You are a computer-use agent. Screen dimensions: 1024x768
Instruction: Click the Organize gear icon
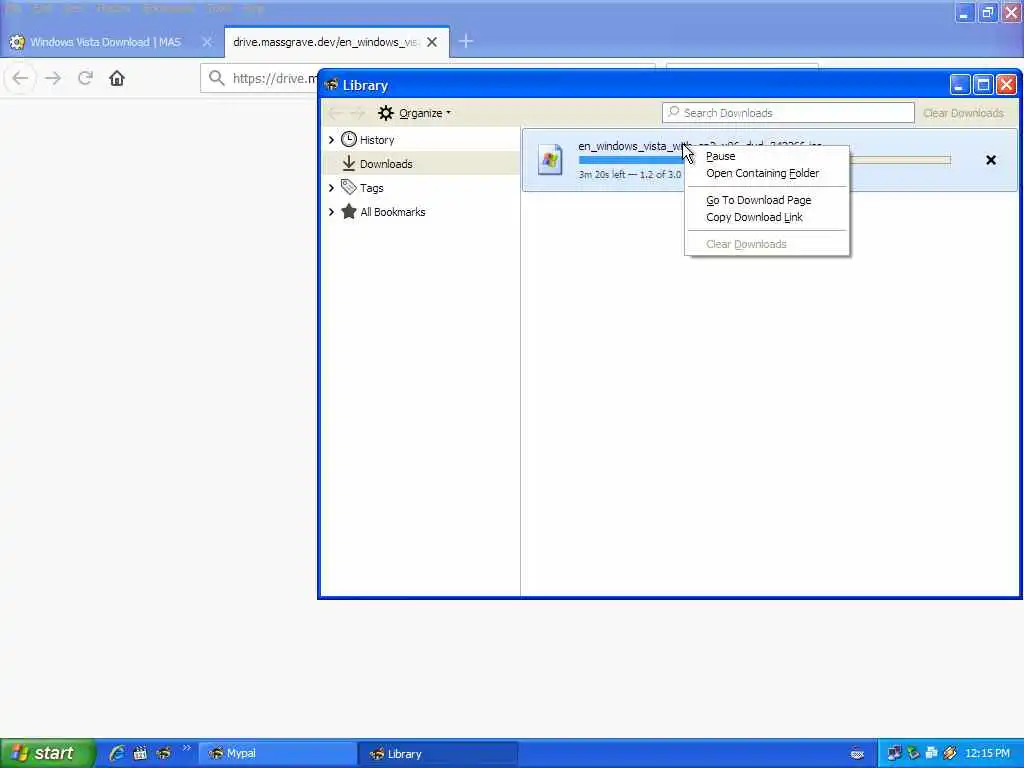click(386, 113)
